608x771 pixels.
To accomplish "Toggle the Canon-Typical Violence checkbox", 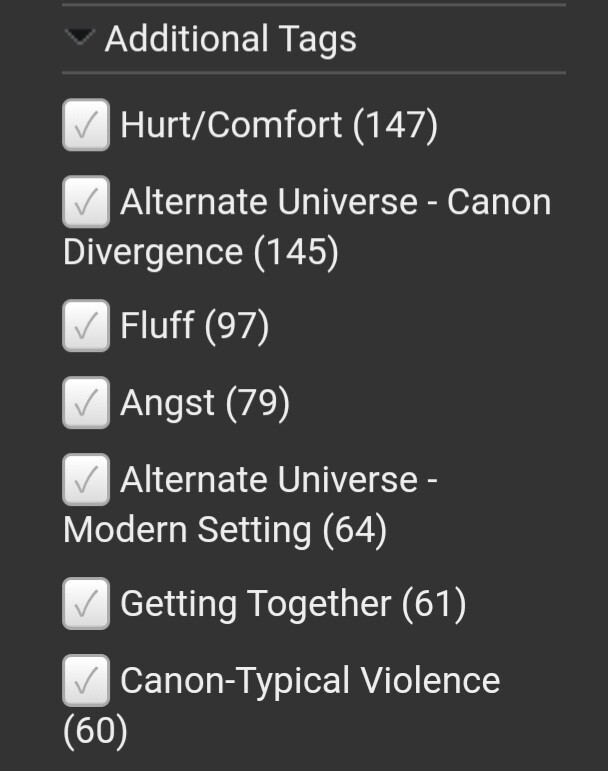I will point(86,682).
